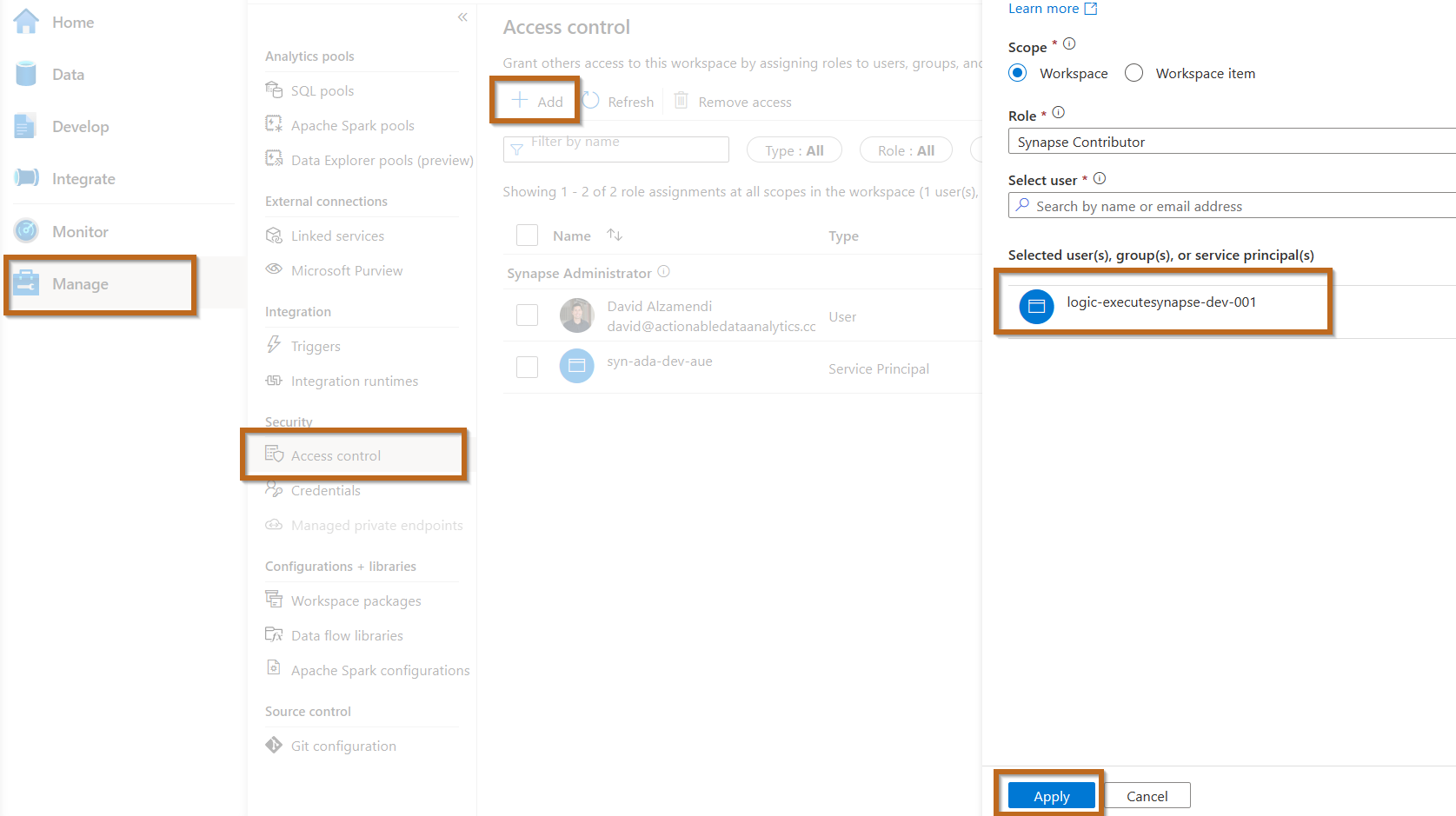Tick the select-all checkbox beside Name
The height and width of the screenshot is (816, 1456).
[x=527, y=236]
